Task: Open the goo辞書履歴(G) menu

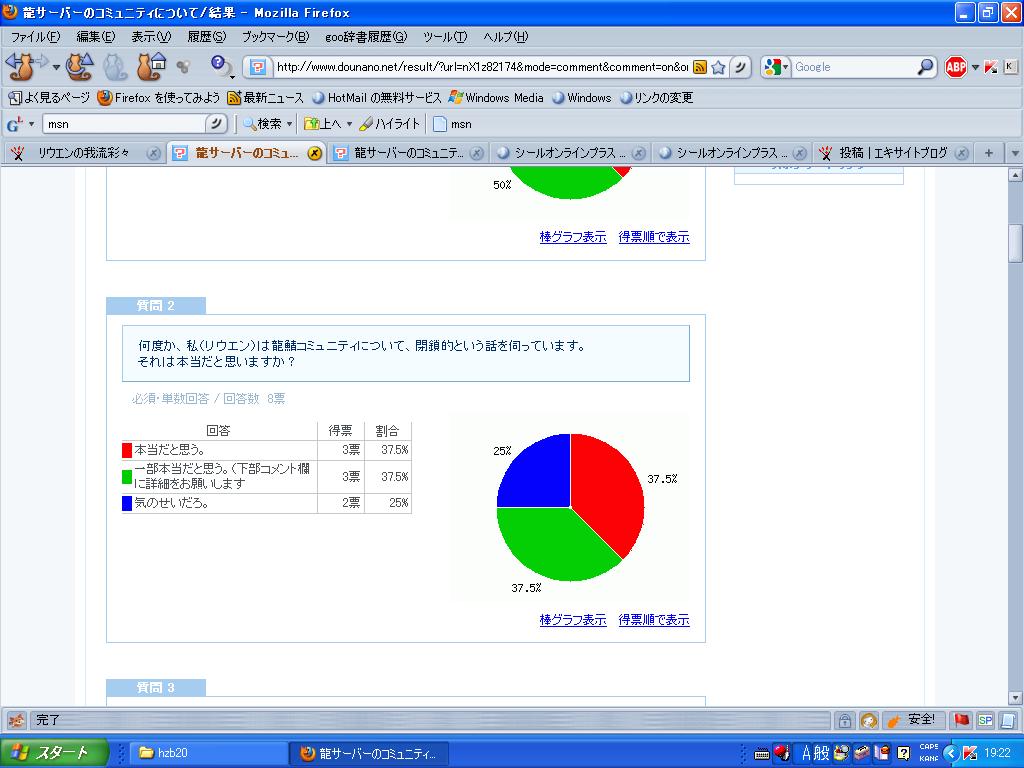Action: (x=366, y=37)
